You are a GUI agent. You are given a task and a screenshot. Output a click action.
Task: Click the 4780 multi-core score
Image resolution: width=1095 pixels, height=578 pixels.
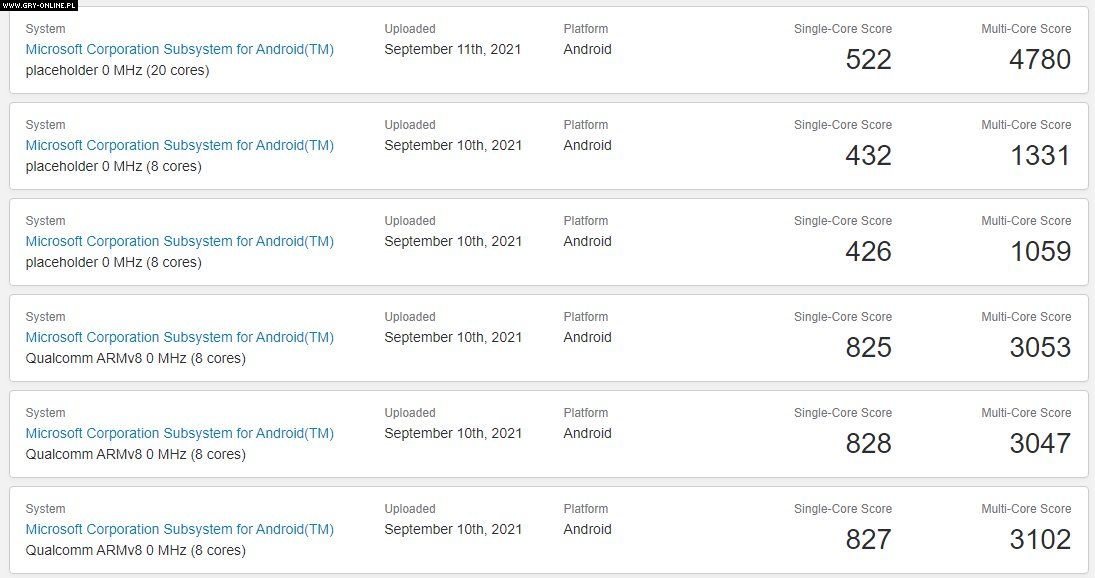(1040, 59)
